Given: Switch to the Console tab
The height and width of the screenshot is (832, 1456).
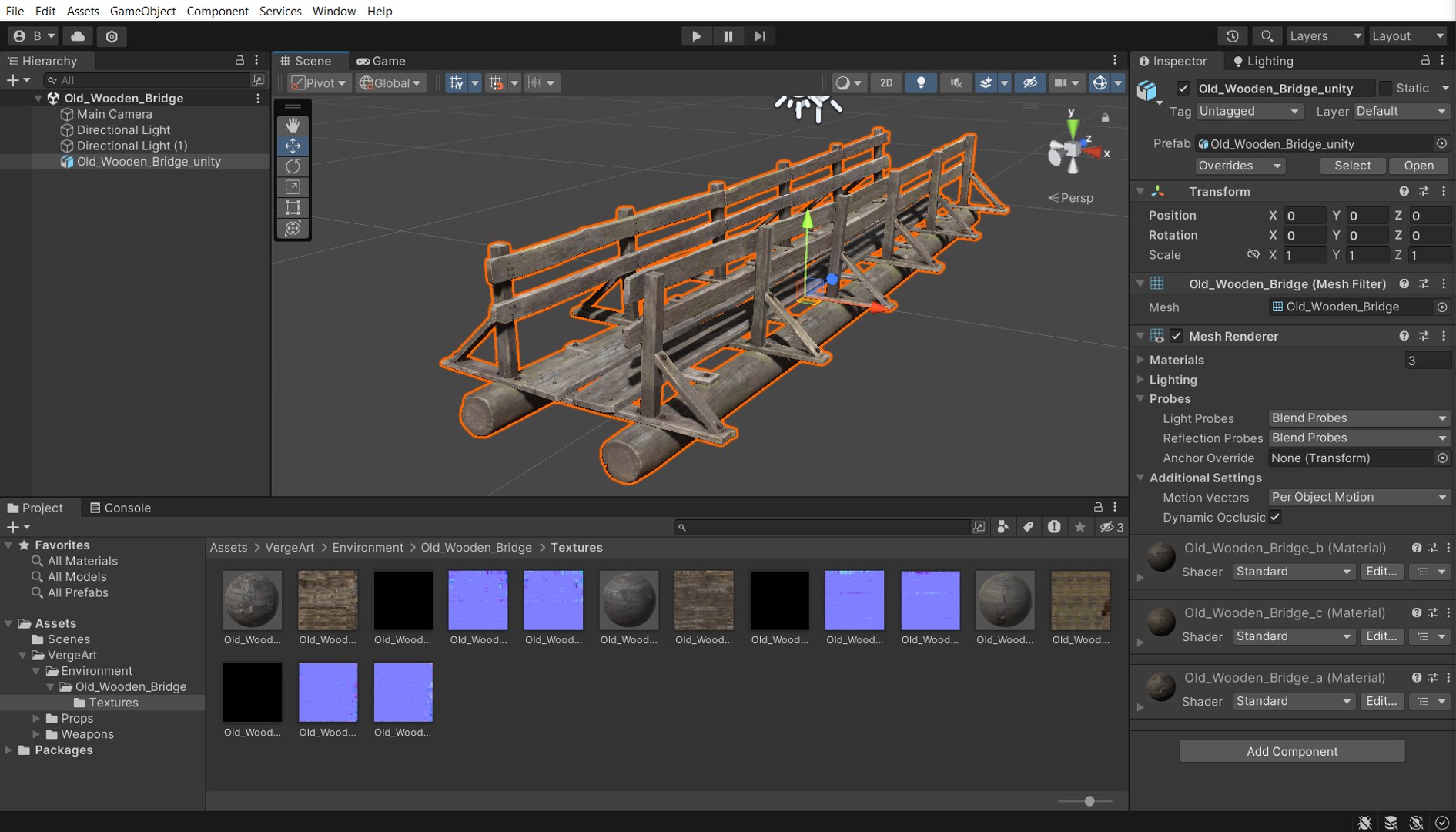Looking at the screenshot, I should coord(120,508).
